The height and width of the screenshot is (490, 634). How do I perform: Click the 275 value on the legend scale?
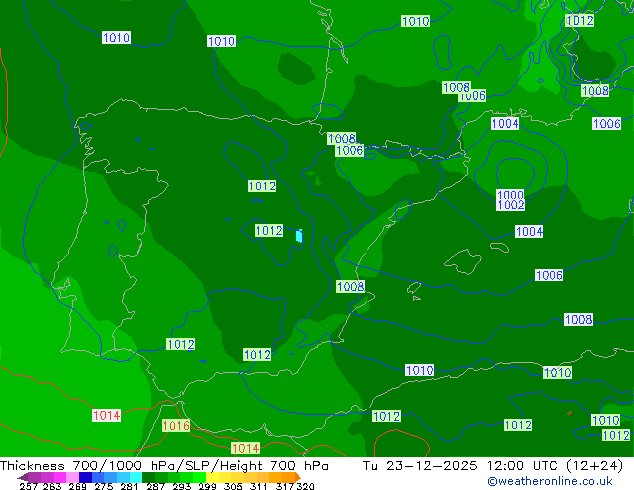point(104,486)
